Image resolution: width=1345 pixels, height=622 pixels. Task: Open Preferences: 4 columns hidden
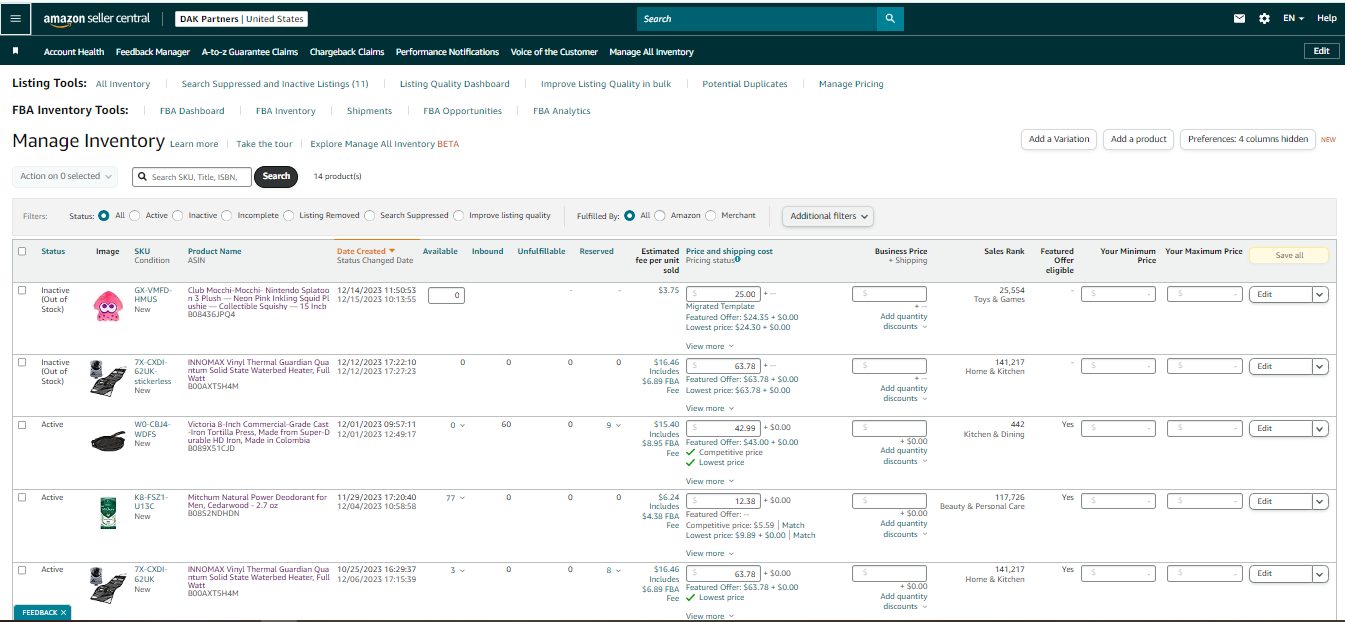(x=1248, y=139)
